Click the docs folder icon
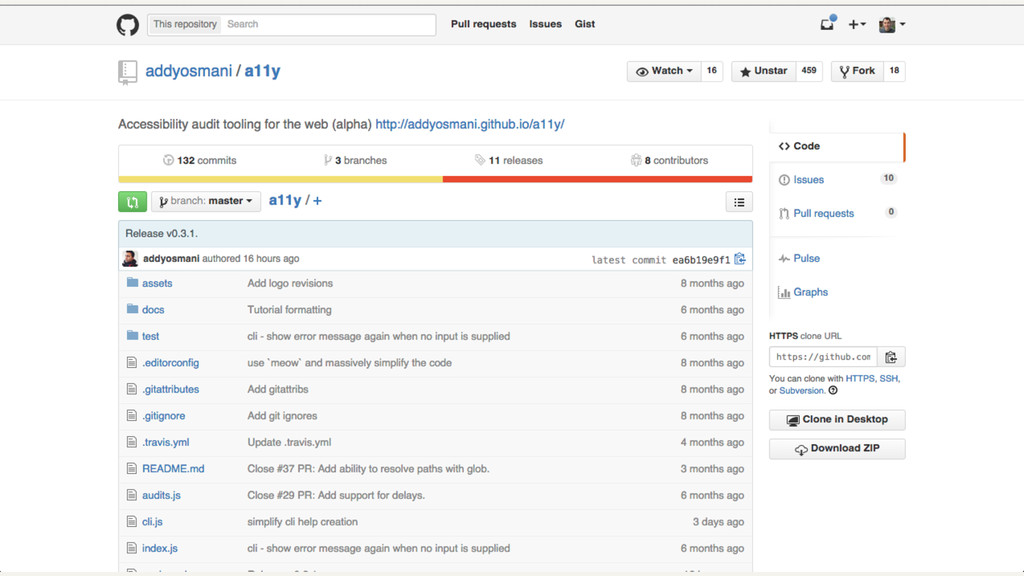The height and width of the screenshot is (576, 1024). coord(133,309)
